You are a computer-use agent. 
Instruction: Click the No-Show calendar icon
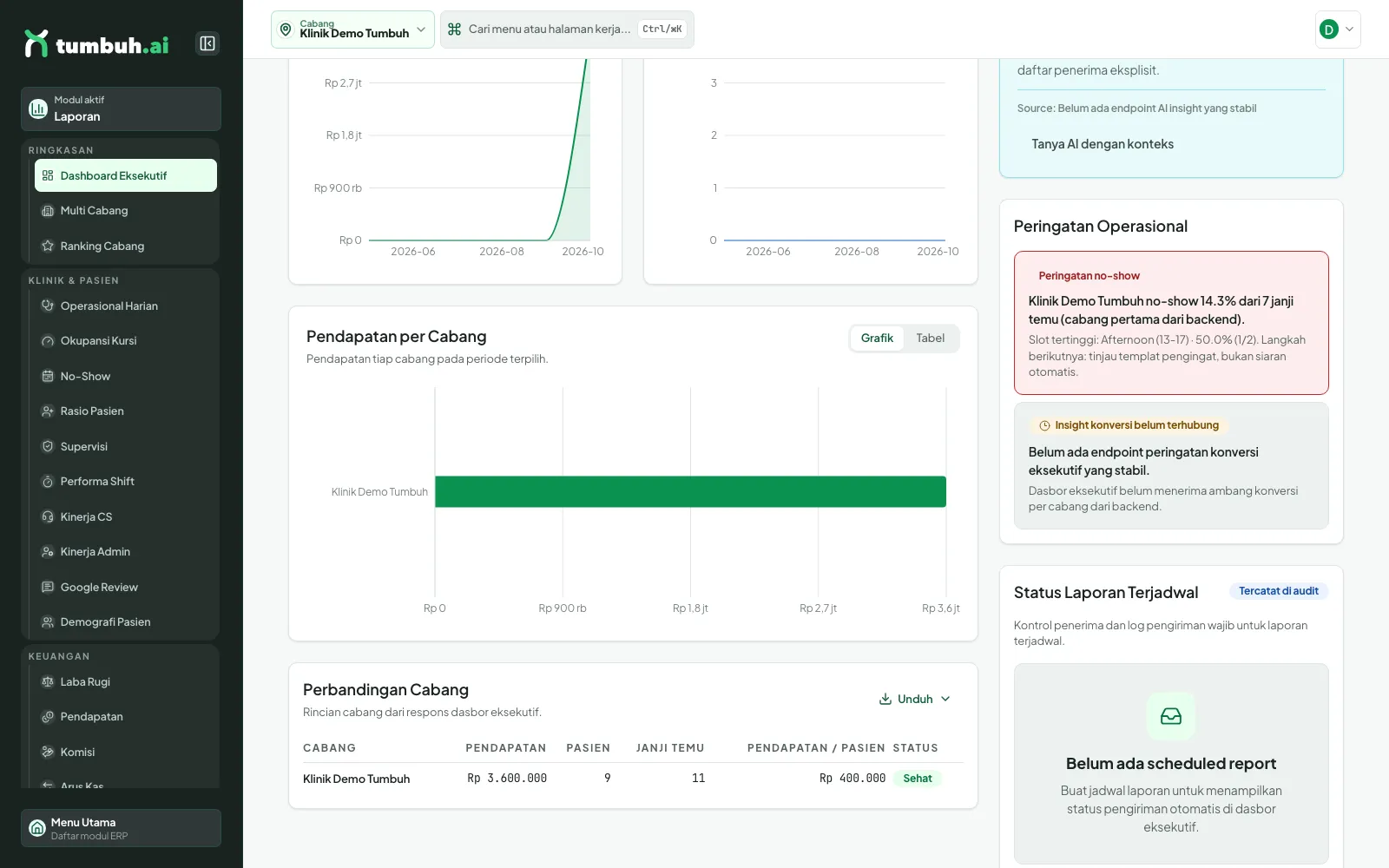pos(48,376)
